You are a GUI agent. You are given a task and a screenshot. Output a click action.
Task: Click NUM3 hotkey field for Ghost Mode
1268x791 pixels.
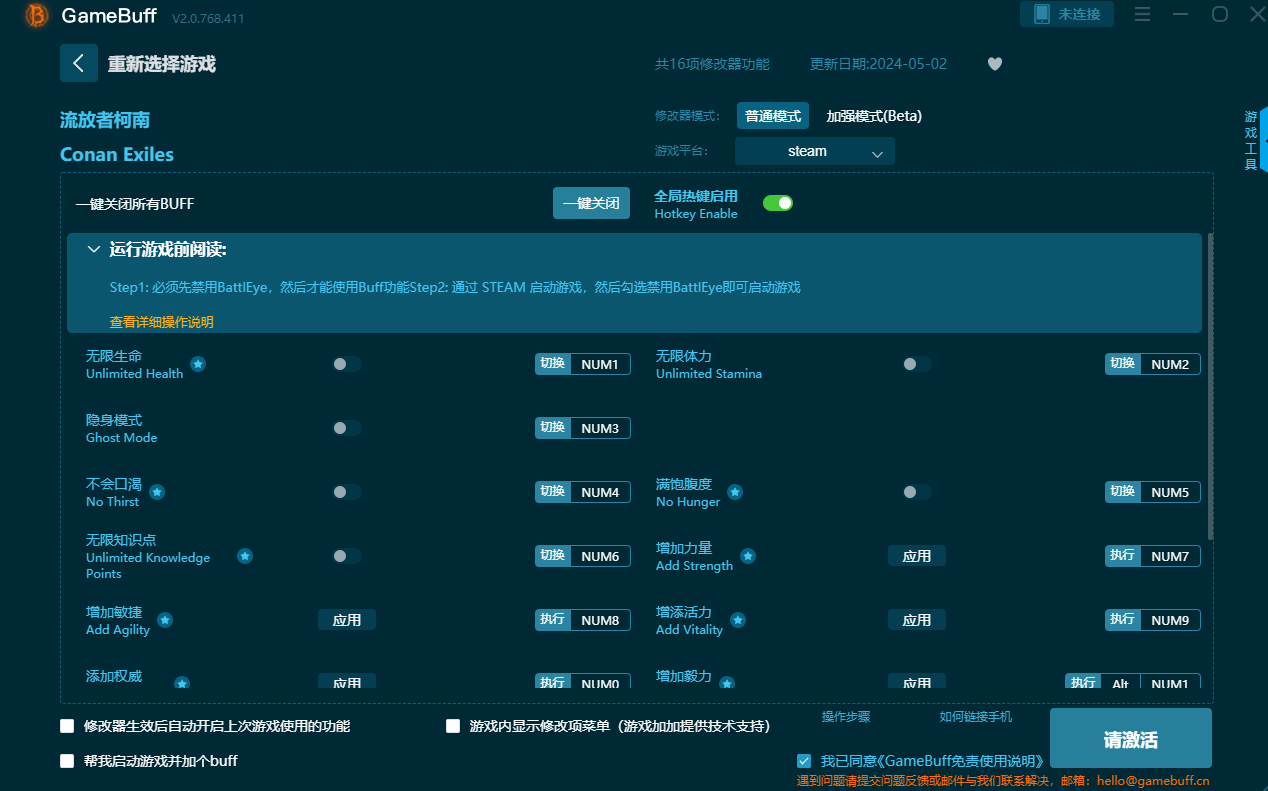[600, 428]
